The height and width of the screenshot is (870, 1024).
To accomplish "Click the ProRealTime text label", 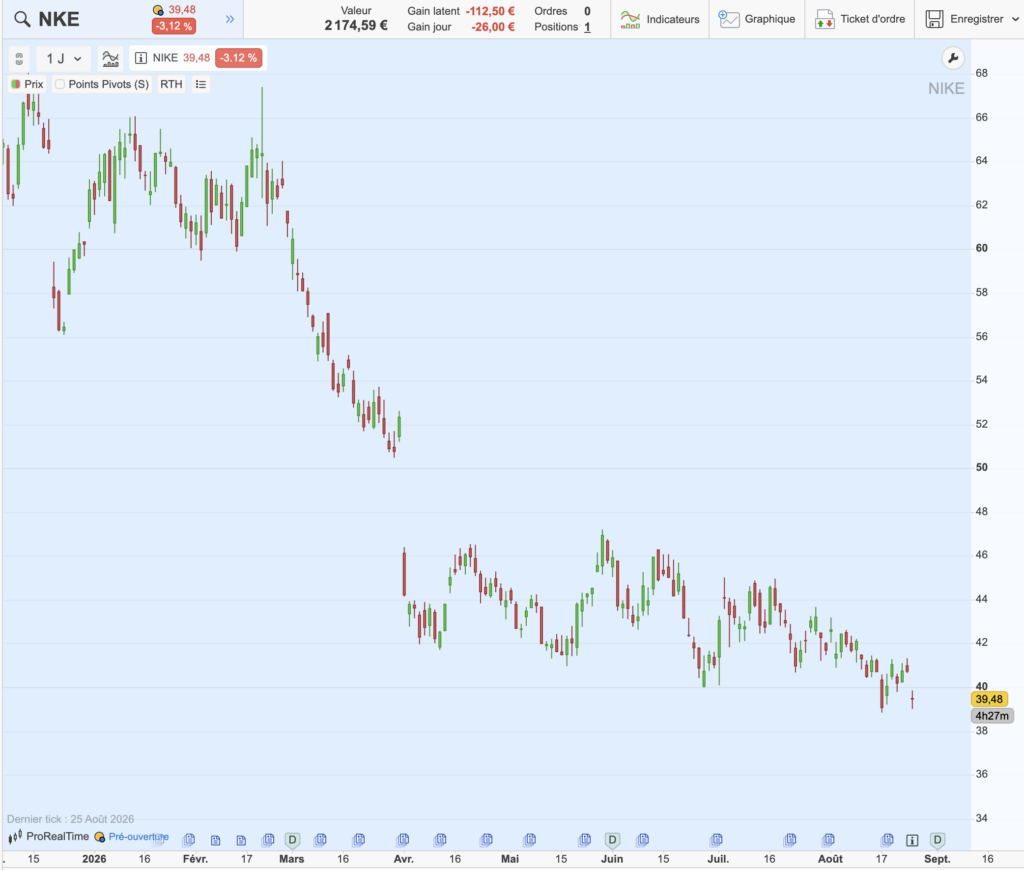I will (x=57, y=837).
